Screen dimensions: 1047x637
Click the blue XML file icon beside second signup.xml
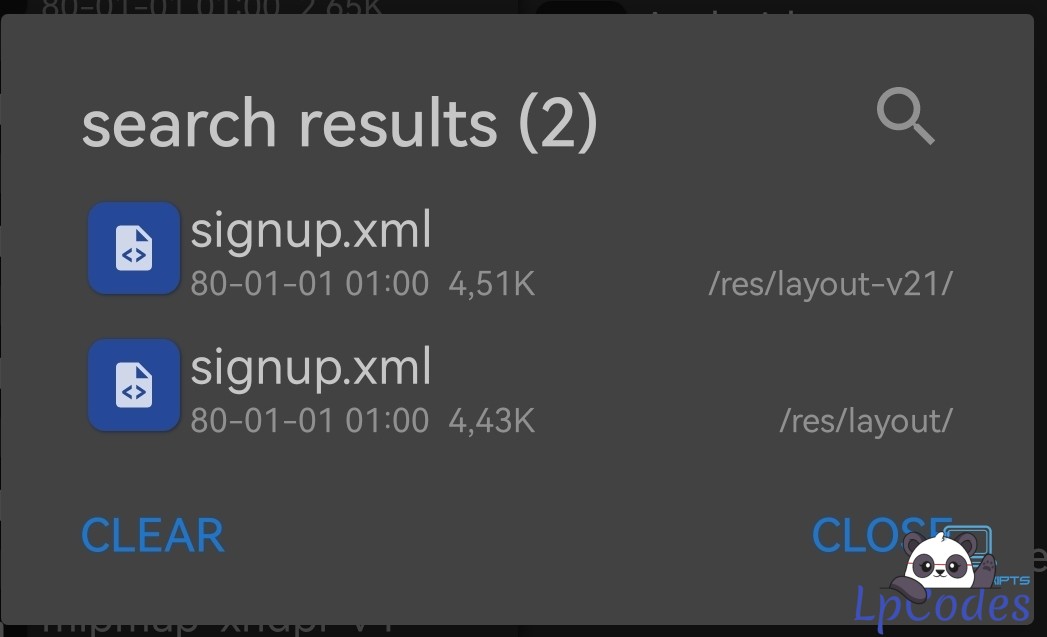(133, 385)
